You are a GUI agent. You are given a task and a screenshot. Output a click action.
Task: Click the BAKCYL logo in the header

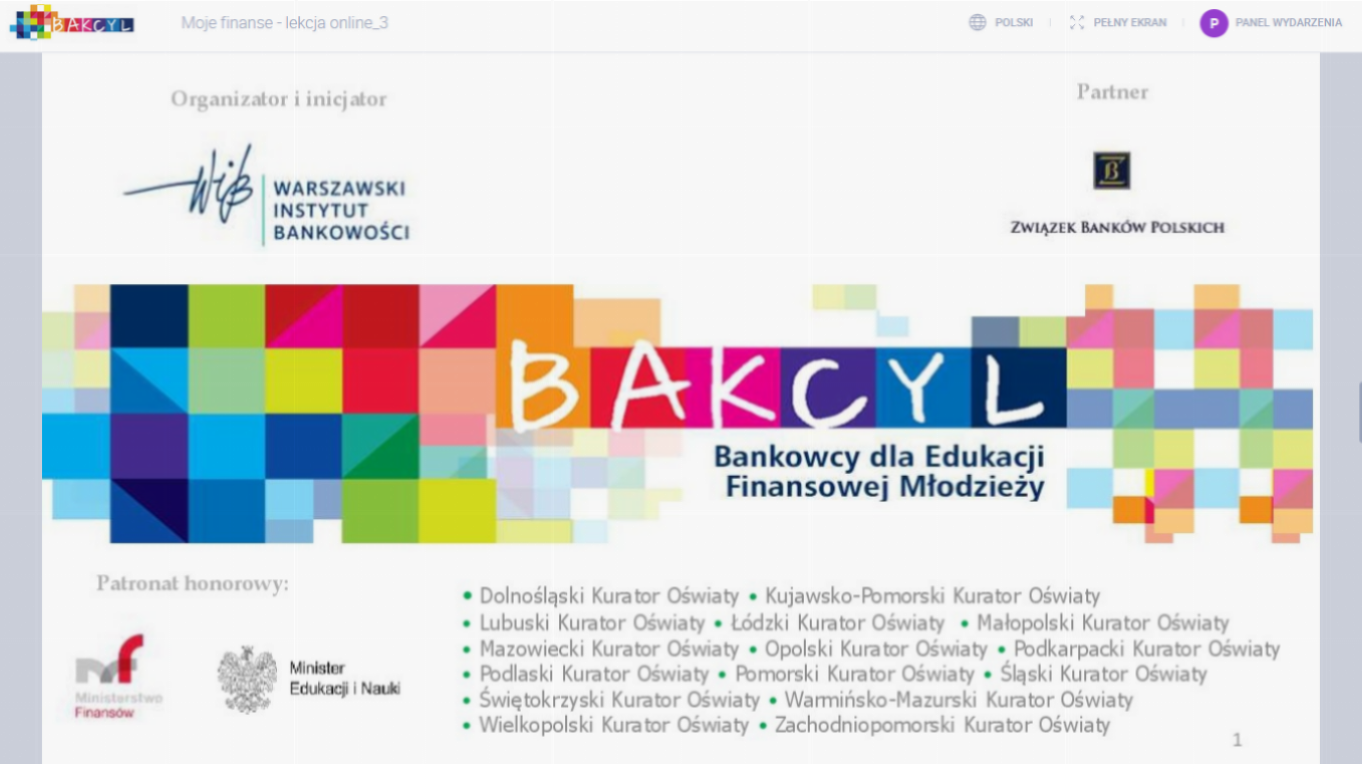click(x=72, y=22)
